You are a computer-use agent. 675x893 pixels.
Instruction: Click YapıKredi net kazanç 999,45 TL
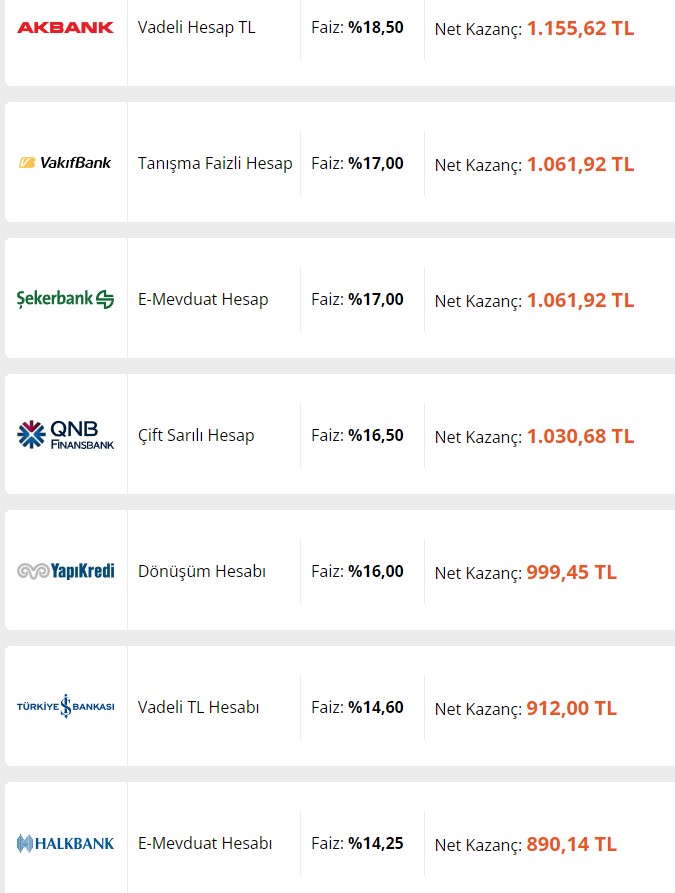click(x=571, y=572)
